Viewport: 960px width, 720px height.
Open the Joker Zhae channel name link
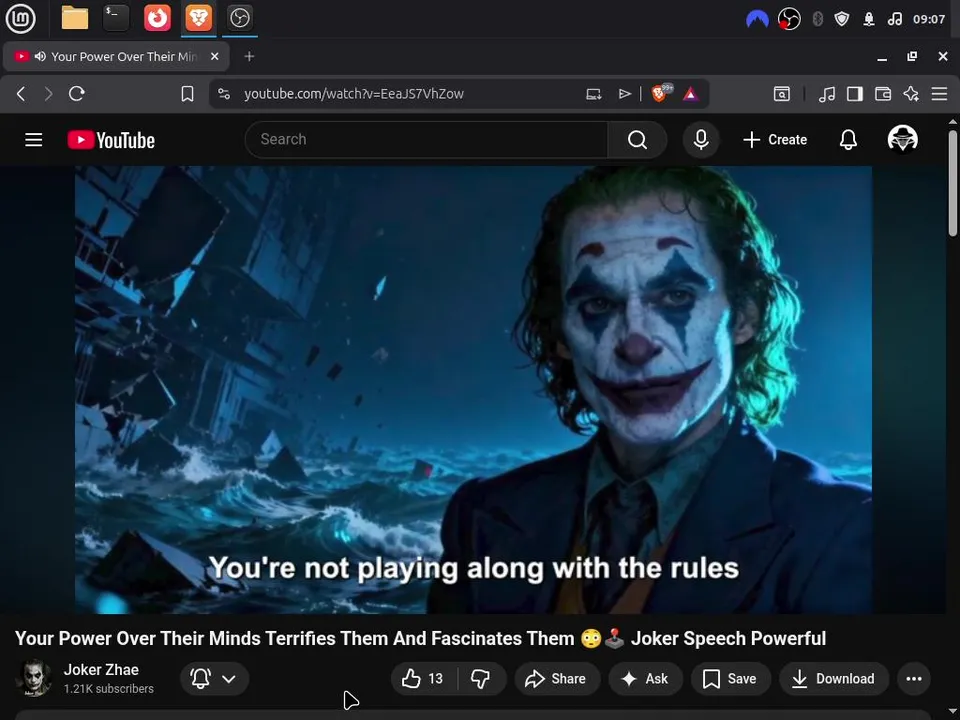[x=101, y=670]
